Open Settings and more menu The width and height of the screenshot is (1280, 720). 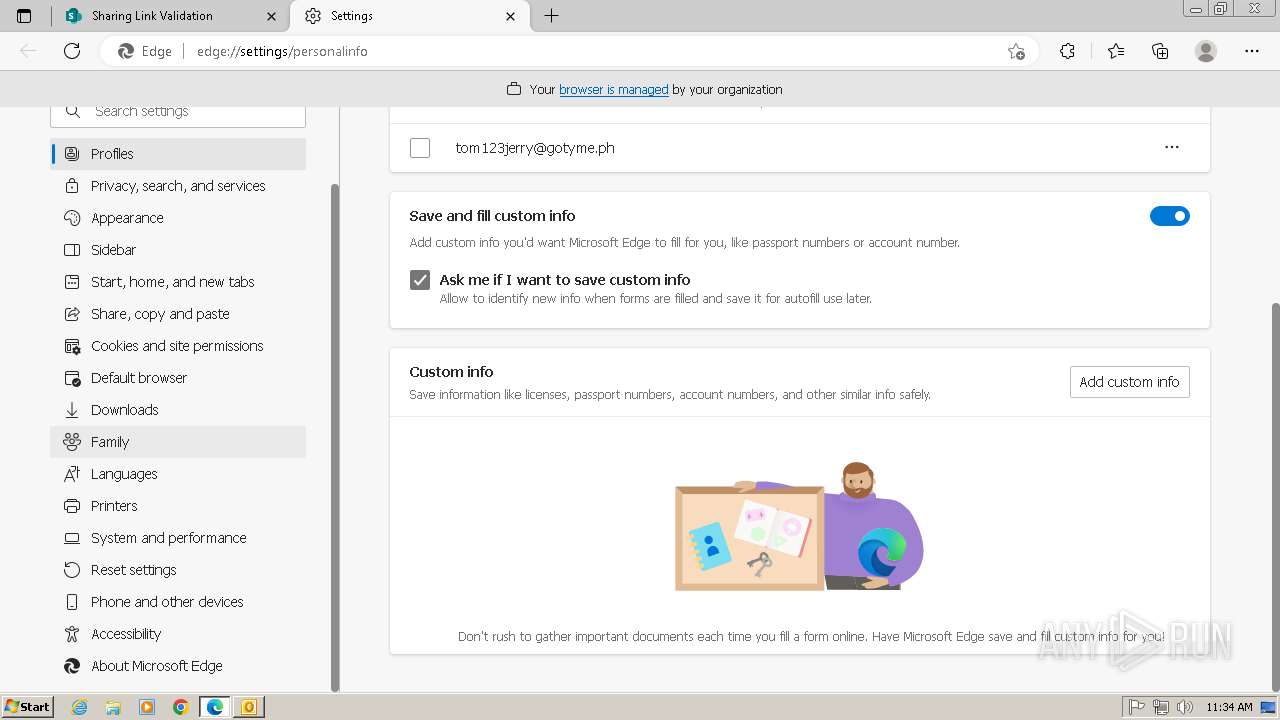click(1252, 51)
